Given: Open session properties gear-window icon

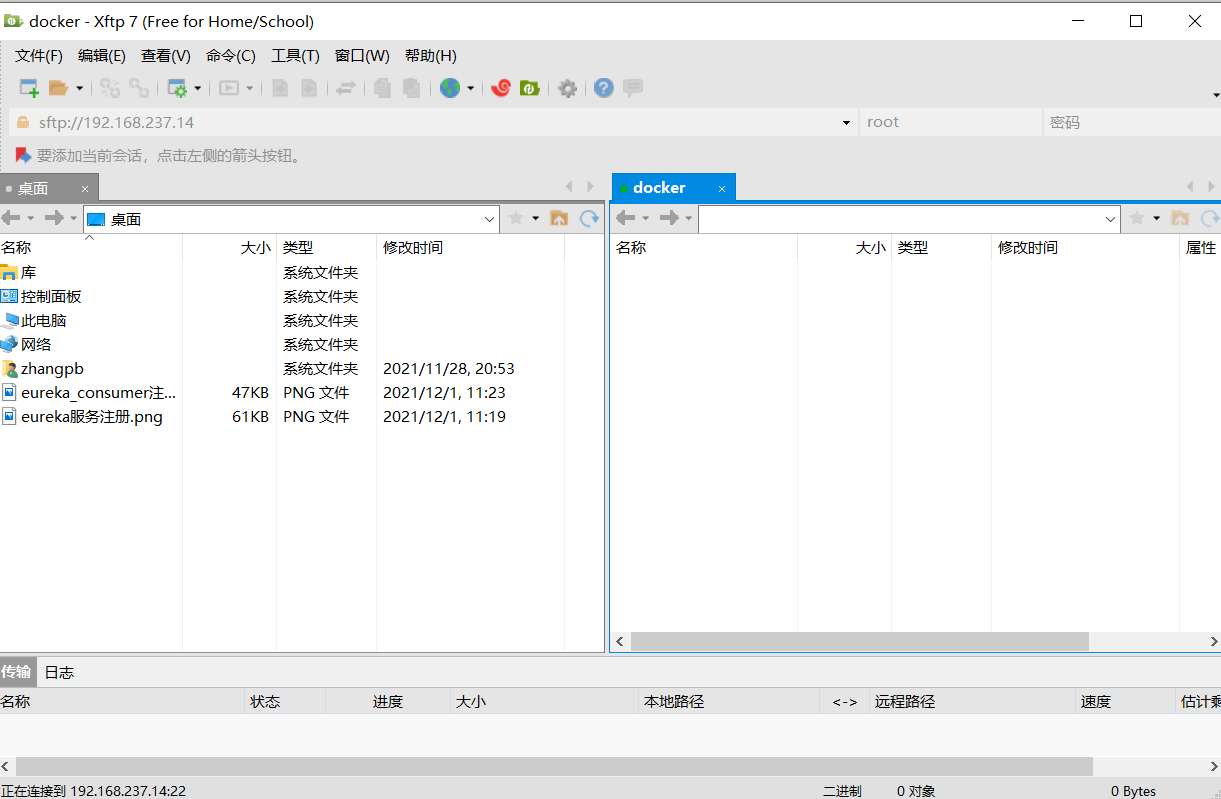Looking at the screenshot, I should (x=177, y=88).
